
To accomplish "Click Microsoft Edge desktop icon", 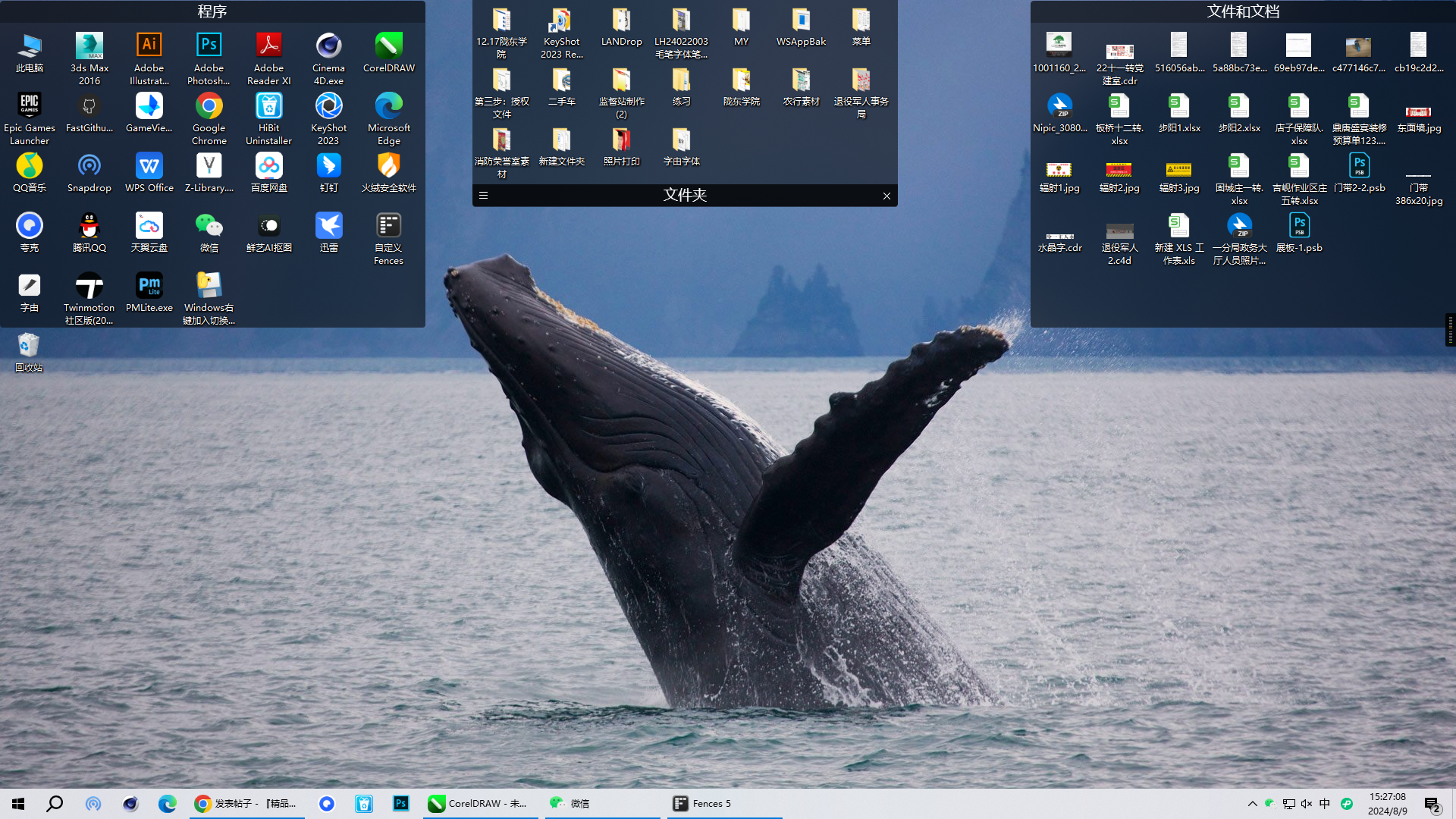I will pyautogui.click(x=389, y=118).
